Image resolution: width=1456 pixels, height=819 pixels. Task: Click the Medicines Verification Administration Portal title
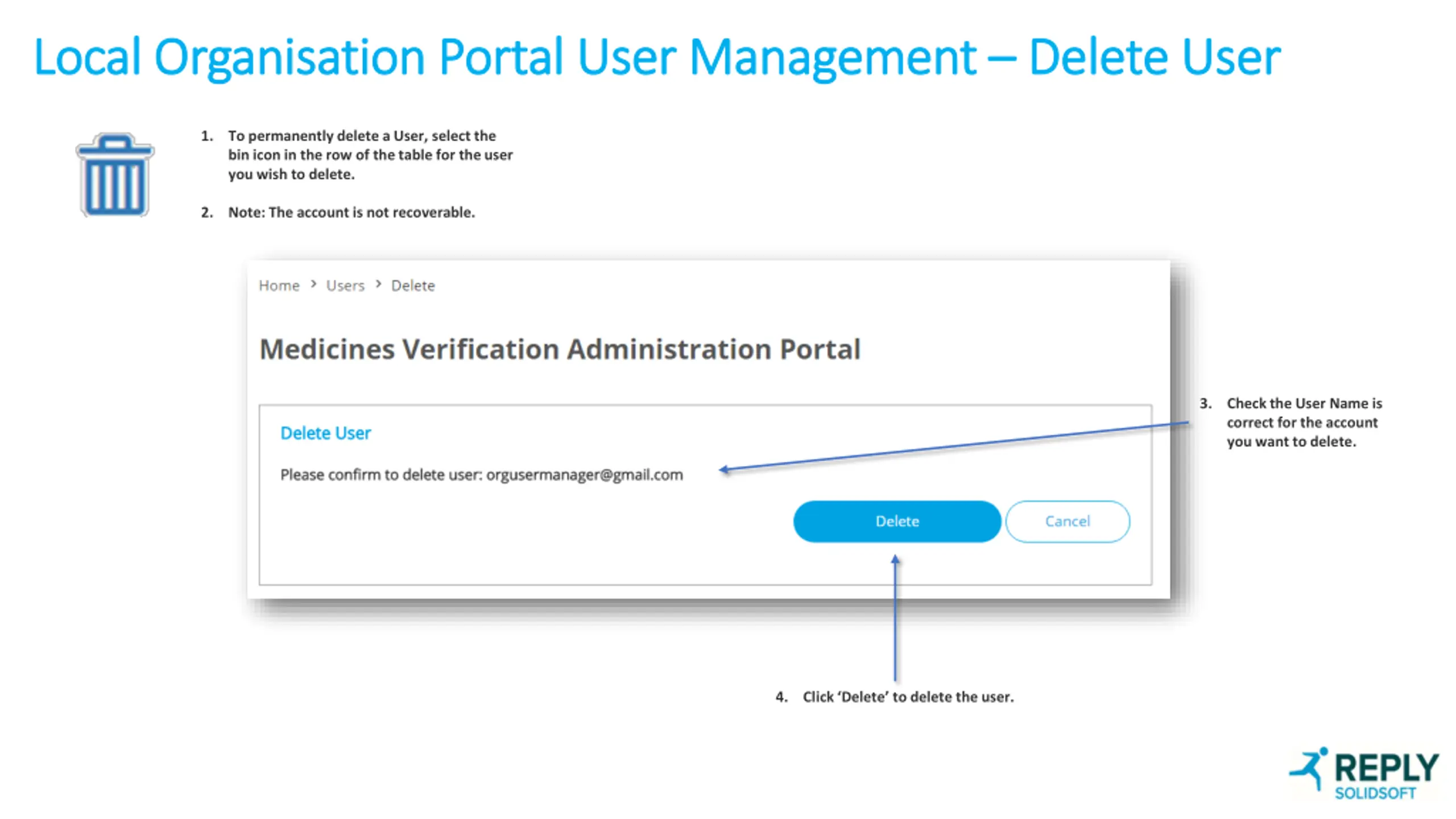click(x=560, y=349)
